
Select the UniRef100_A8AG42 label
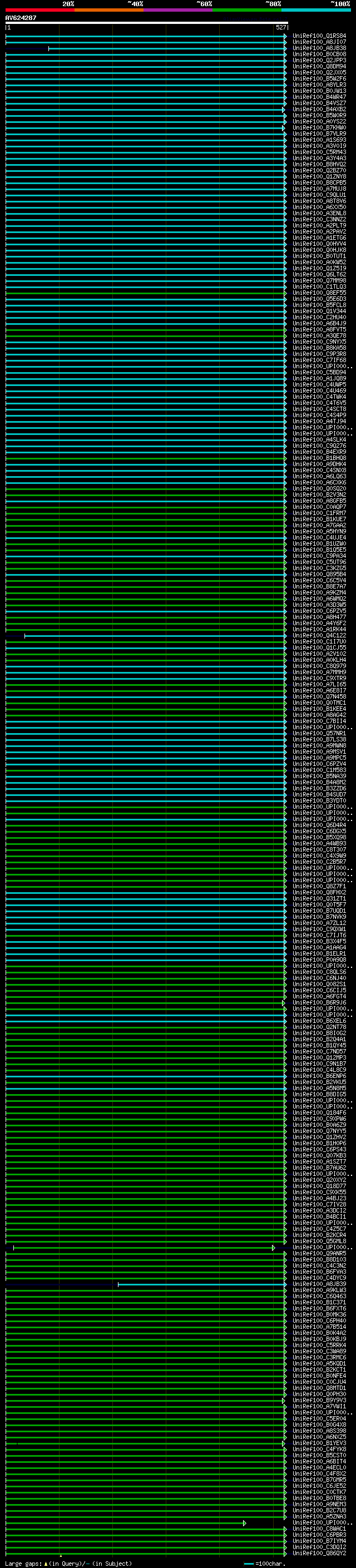(x=319, y=715)
